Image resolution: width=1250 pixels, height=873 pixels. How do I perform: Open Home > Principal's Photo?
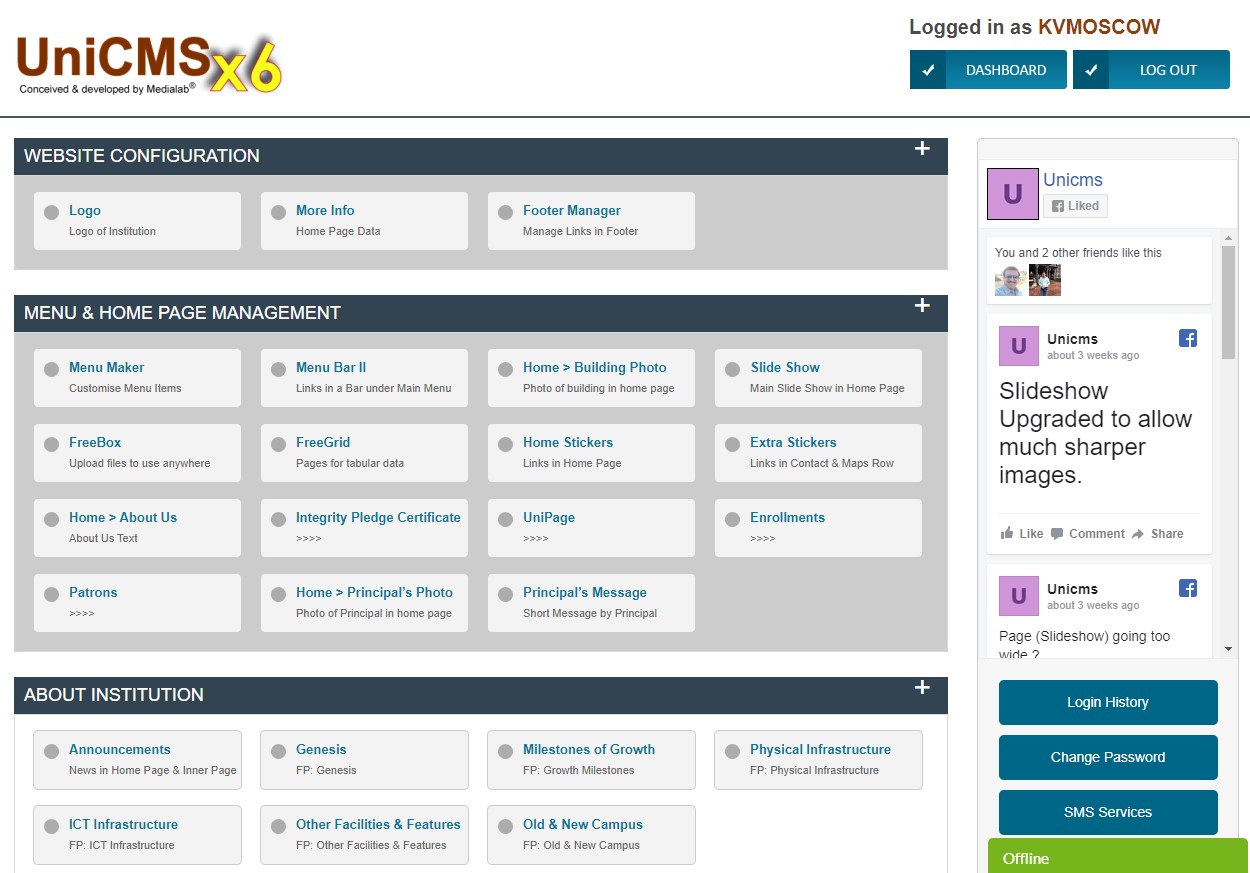[x=364, y=603]
